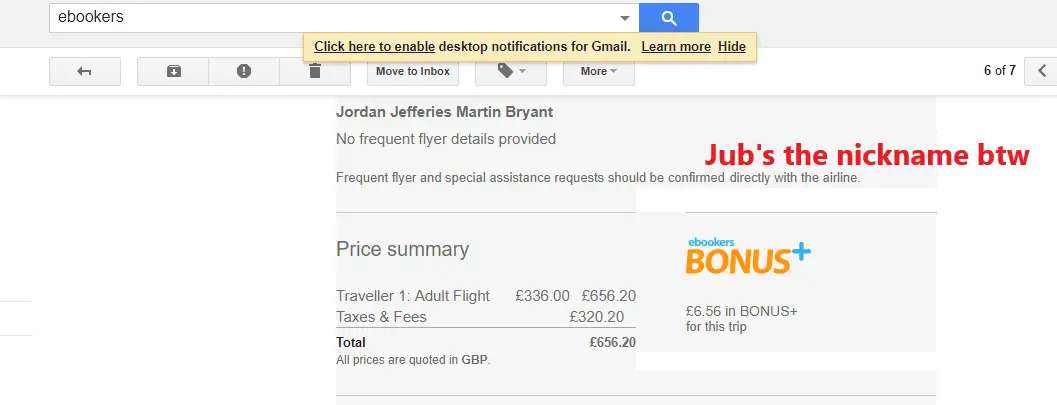Delete the email with the trash icon
The image size is (1057, 405).
pyautogui.click(x=315, y=71)
